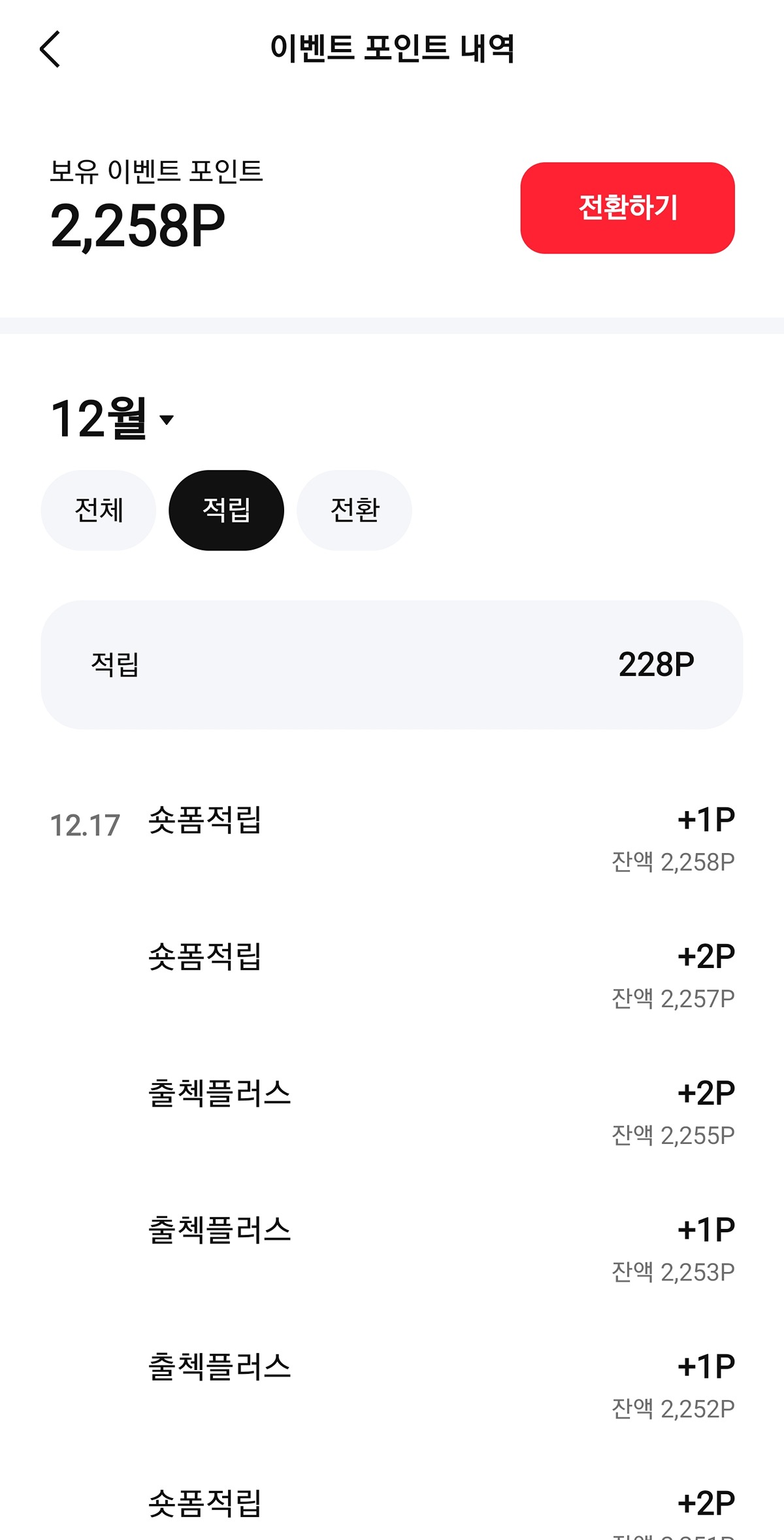Image resolution: width=784 pixels, height=1540 pixels.
Task: Click the 228P accumulated total
Action: tap(656, 665)
